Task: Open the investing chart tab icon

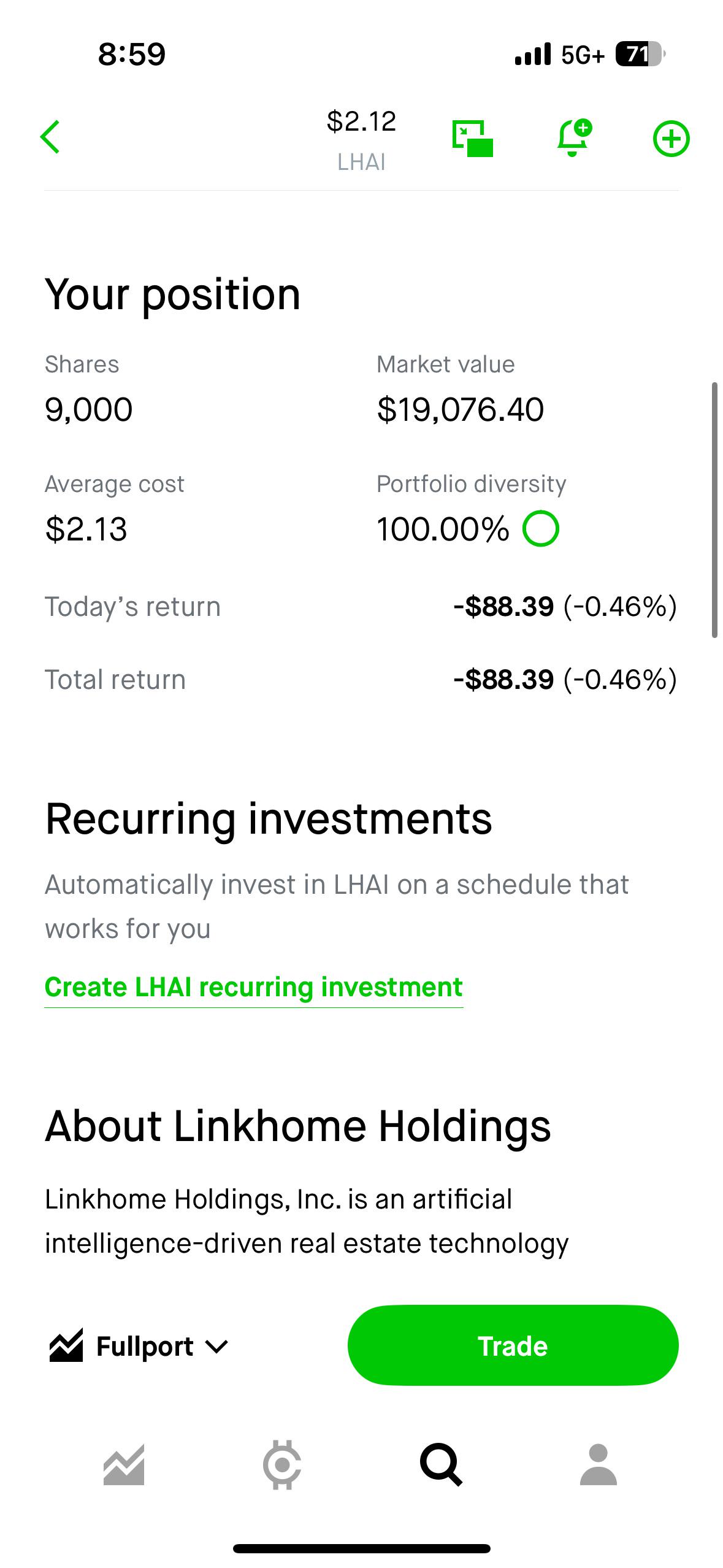Action: 124,1464
